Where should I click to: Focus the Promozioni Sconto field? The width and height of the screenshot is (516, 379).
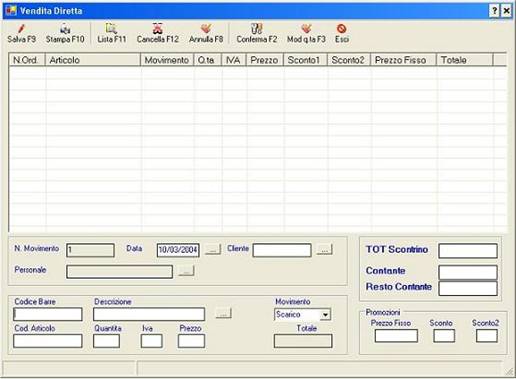[x=444, y=336]
